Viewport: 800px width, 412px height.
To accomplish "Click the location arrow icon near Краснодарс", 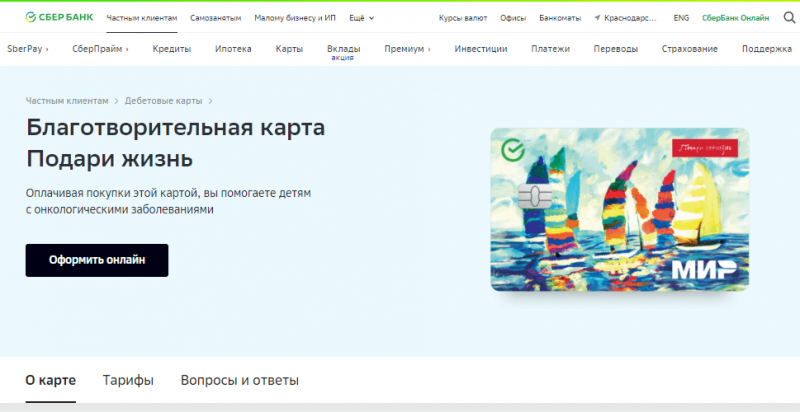I will 597,18.
